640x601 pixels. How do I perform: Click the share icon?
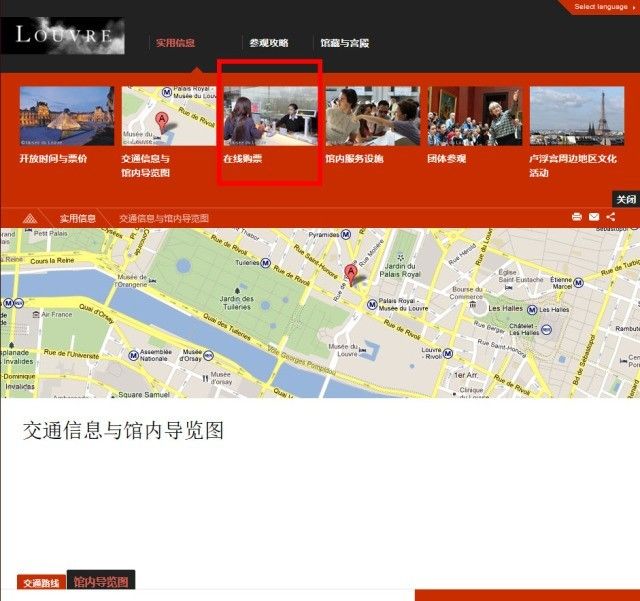click(611, 217)
